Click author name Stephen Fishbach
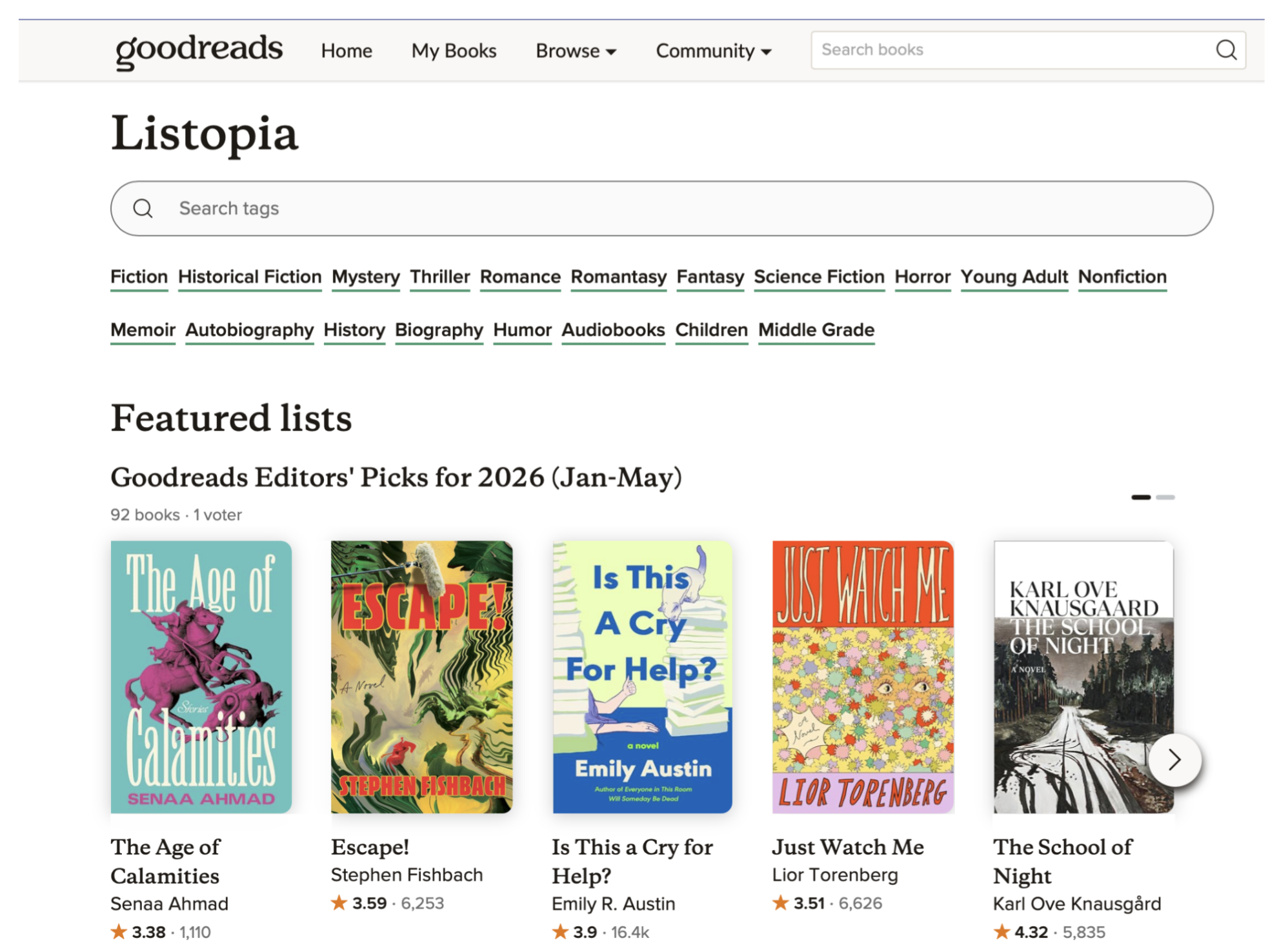 pyautogui.click(x=407, y=875)
